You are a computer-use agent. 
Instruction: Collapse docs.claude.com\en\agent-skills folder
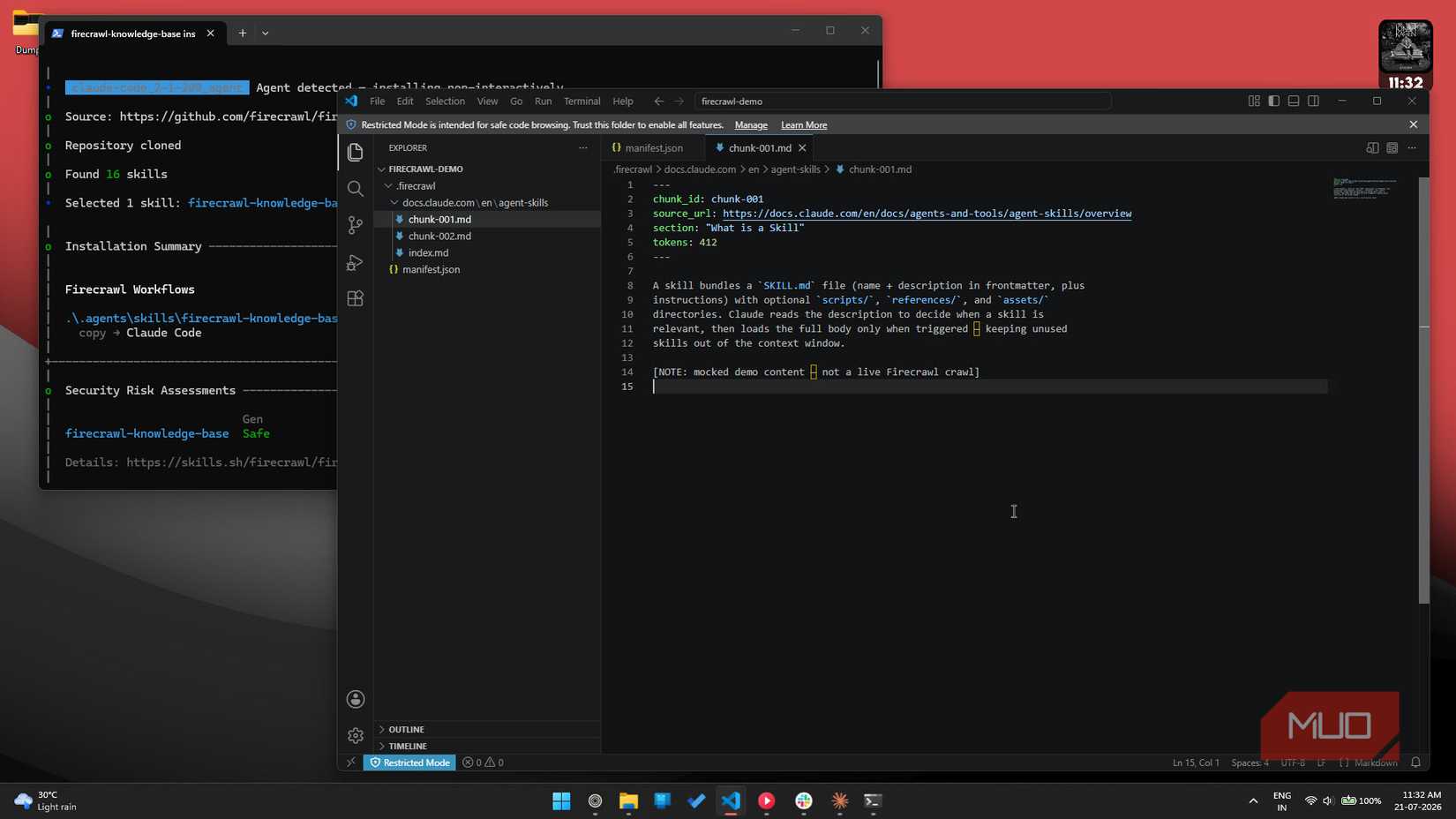487,203
